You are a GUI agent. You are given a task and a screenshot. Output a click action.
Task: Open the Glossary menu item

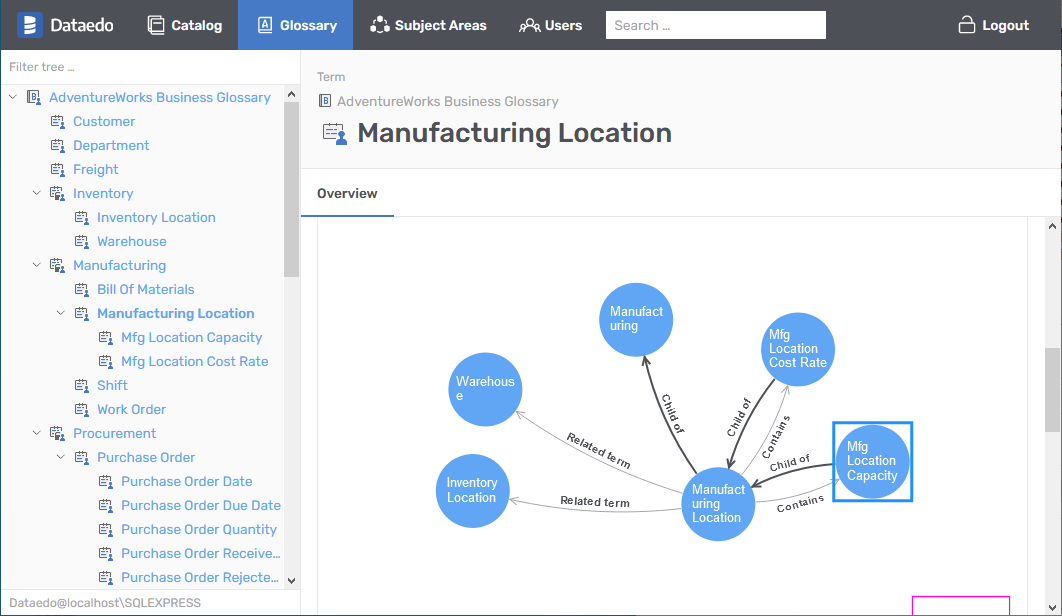(296, 25)
